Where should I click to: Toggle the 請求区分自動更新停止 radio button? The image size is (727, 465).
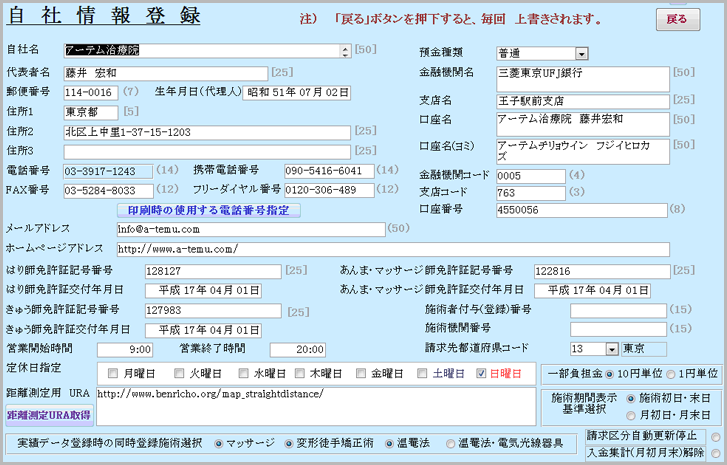click(715, 436)
